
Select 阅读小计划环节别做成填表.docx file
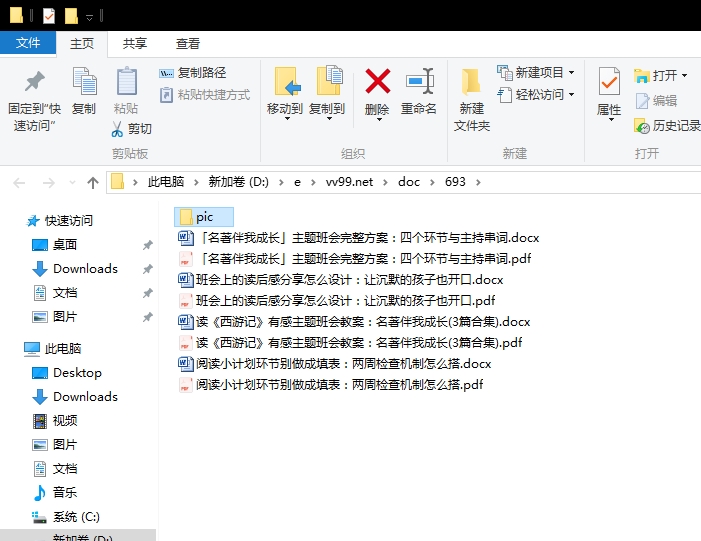click(x=334, y=363)
